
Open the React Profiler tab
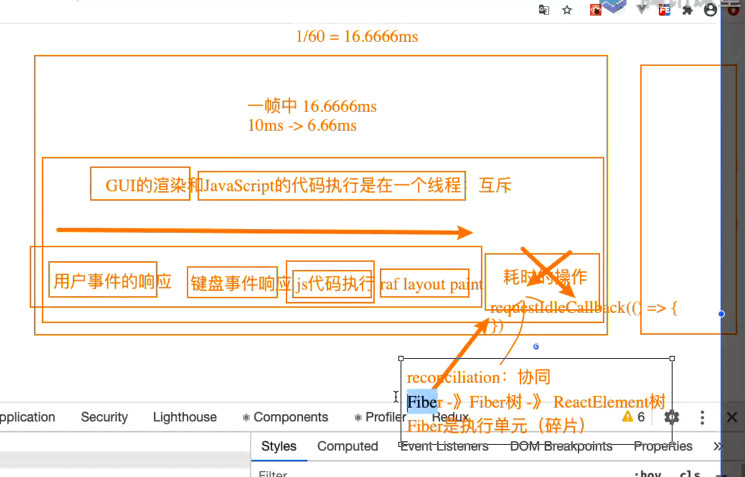coord(380,417)
